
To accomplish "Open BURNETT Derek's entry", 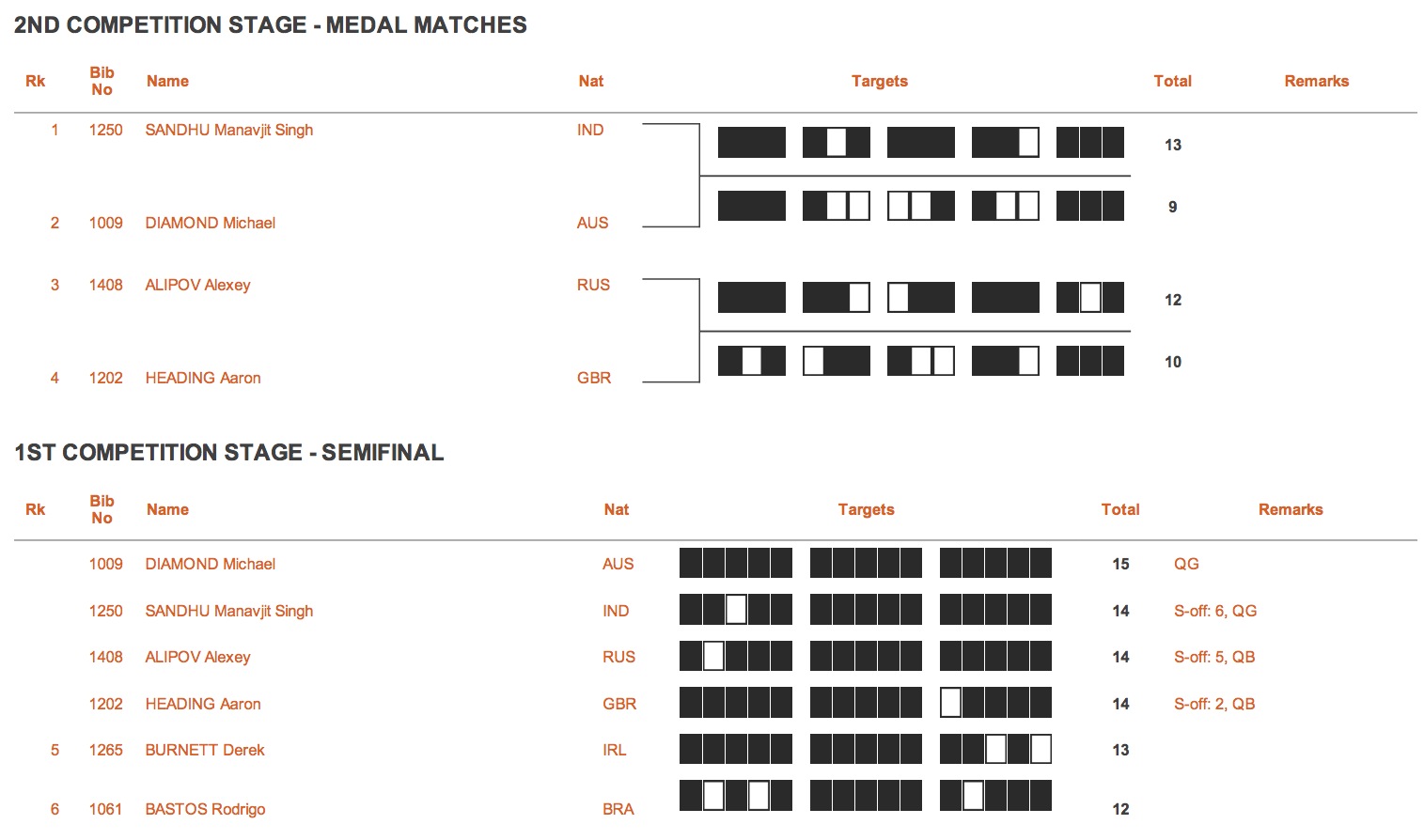I will coord(205,750).
